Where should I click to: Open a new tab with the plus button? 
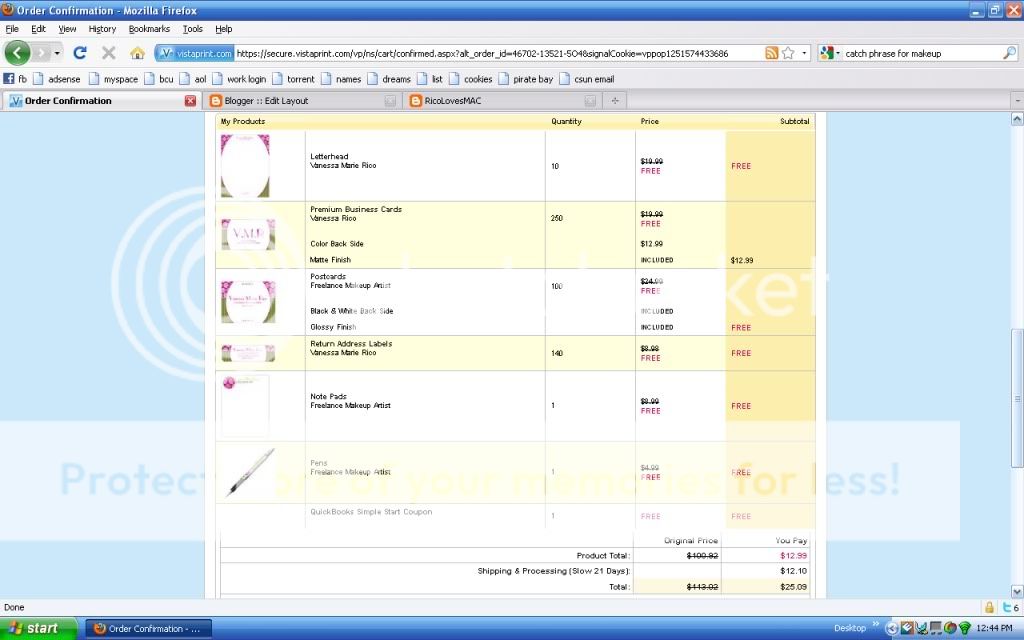click(615, 101)
